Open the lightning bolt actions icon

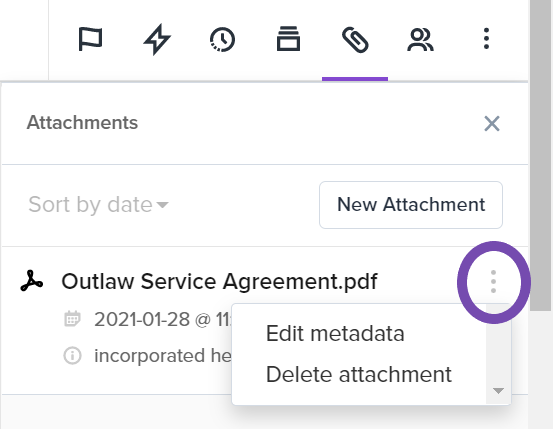click(157, 39)
